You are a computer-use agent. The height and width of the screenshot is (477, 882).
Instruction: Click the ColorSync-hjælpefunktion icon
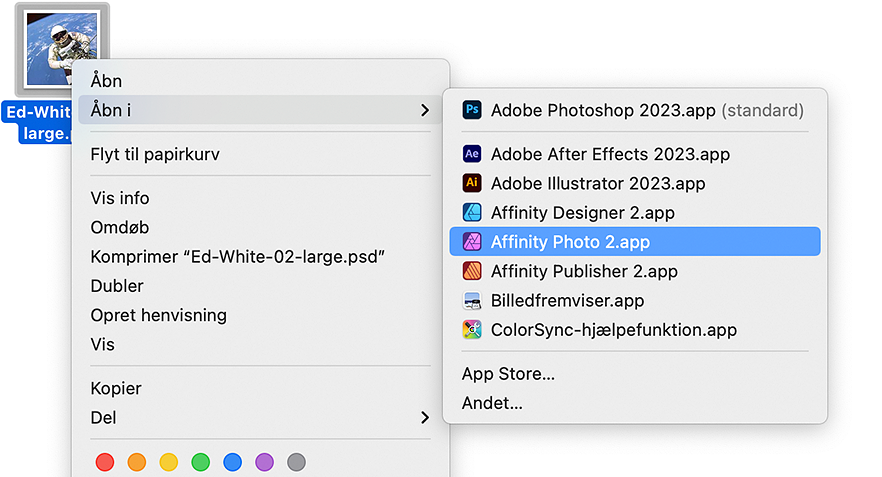[472, 329]
